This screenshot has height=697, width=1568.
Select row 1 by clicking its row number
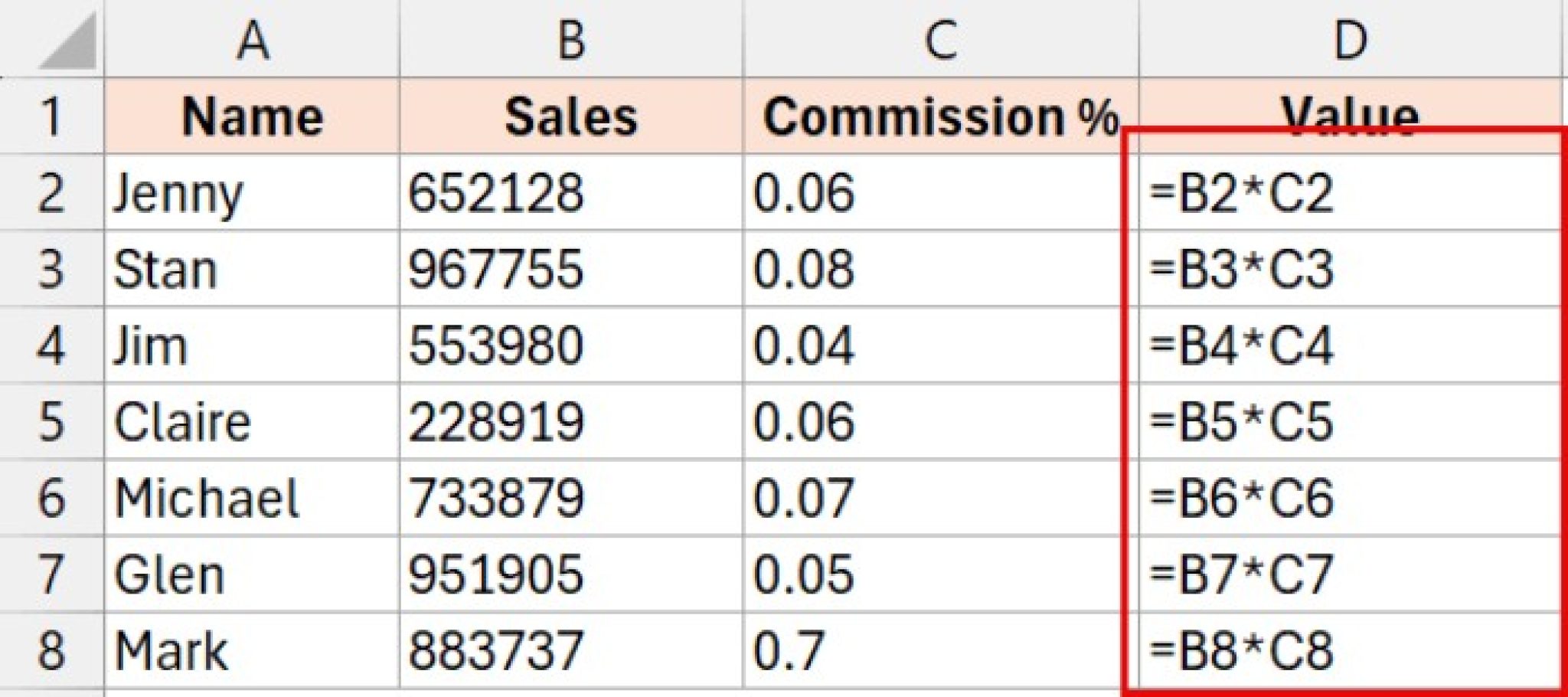pos(50,115)
